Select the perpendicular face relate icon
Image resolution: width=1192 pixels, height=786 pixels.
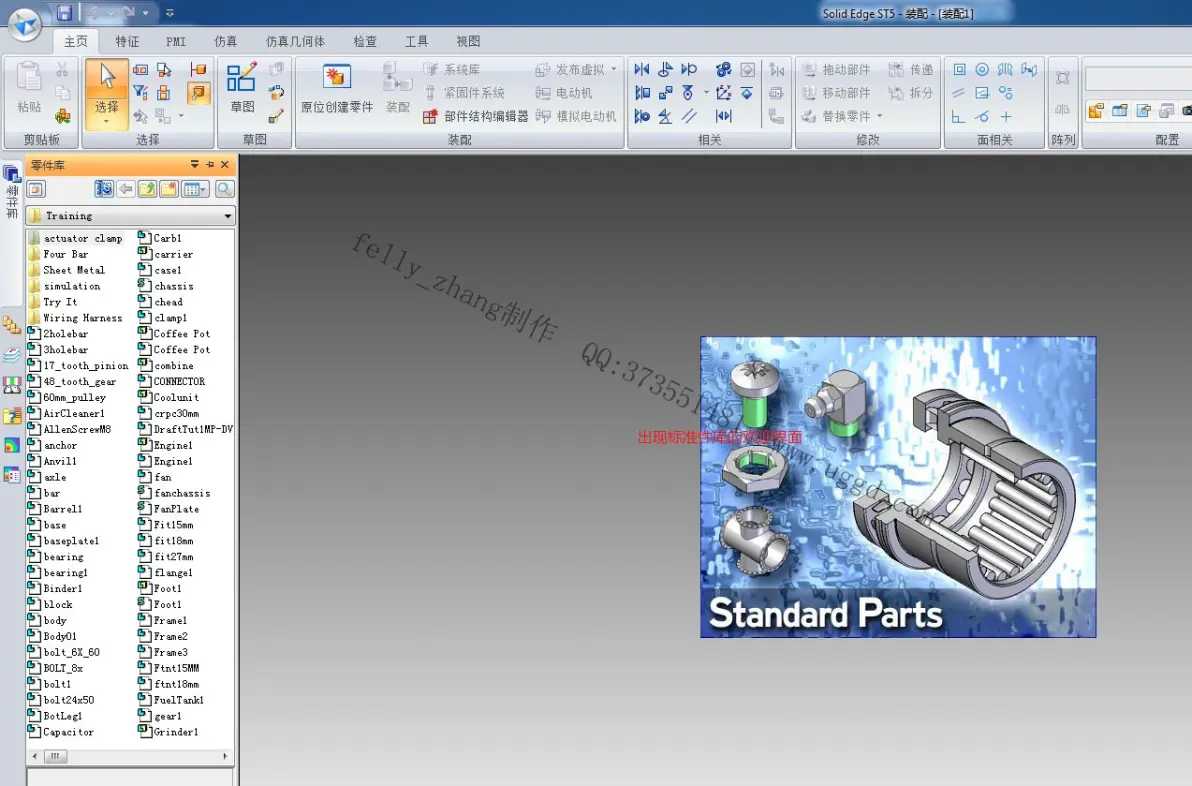[x=959, y=116]
